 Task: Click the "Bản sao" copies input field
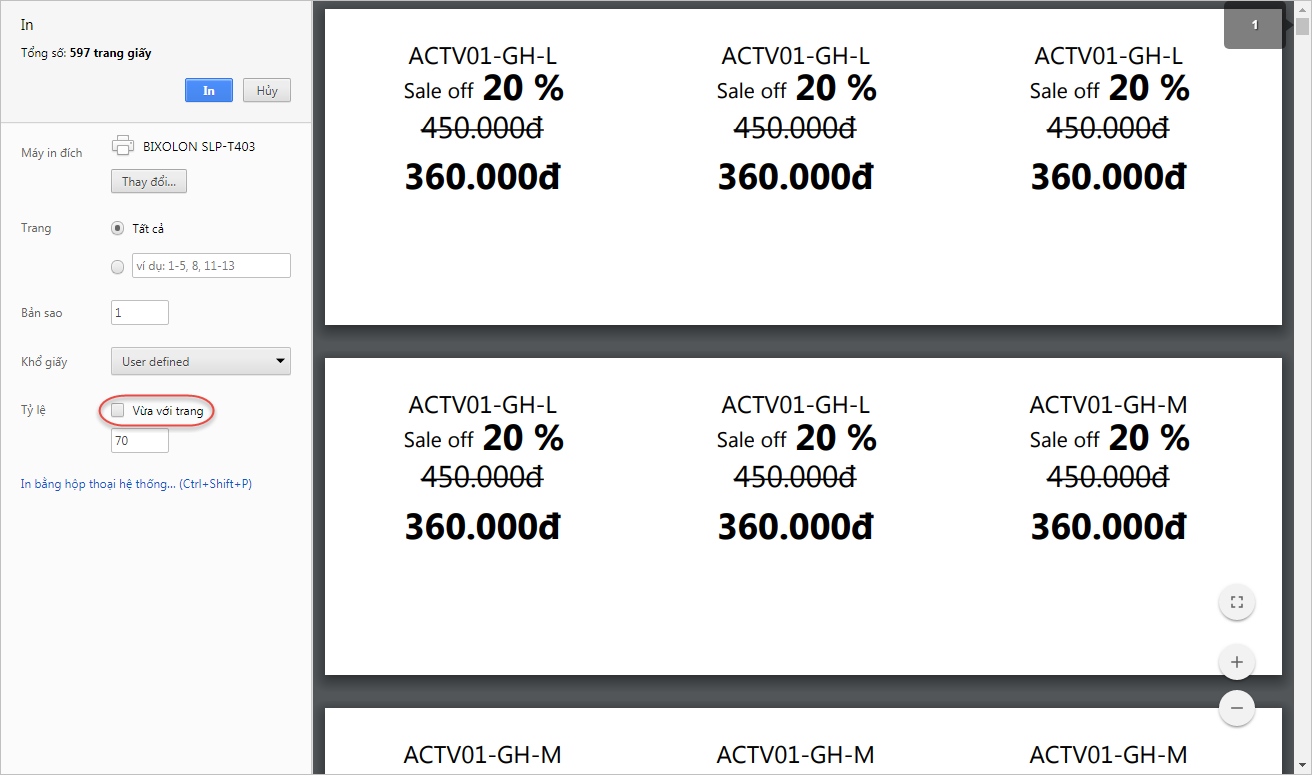click(140, 312)
